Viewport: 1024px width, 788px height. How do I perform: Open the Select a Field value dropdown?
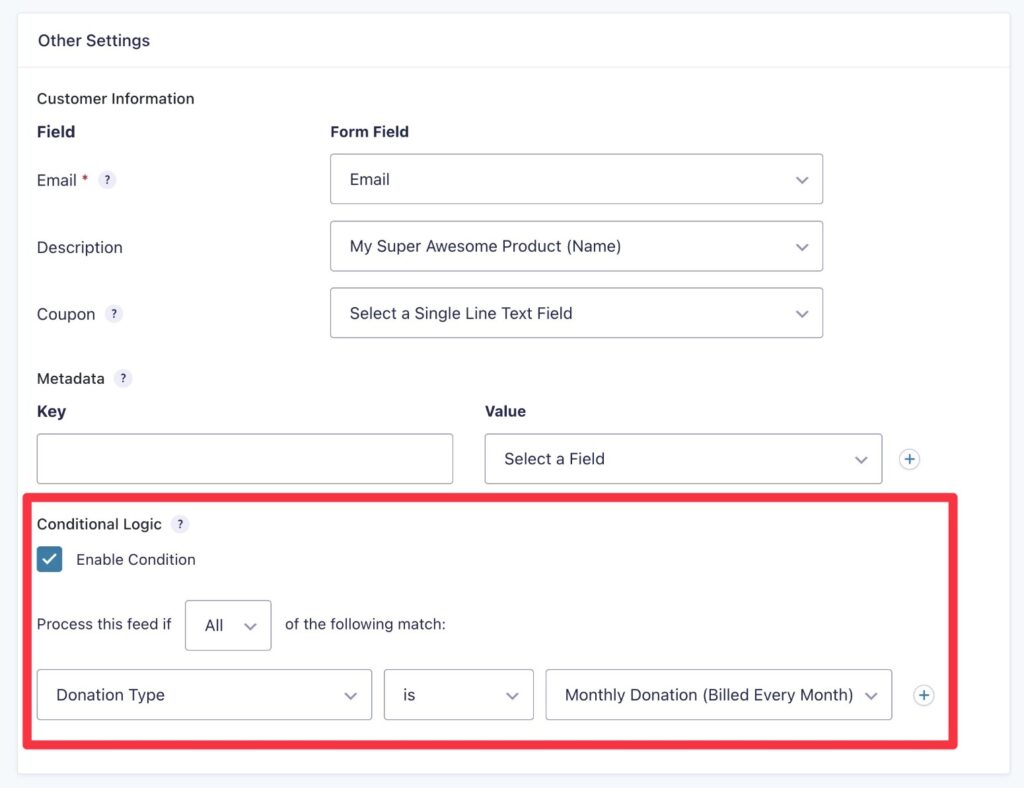[x=683, y=459]
